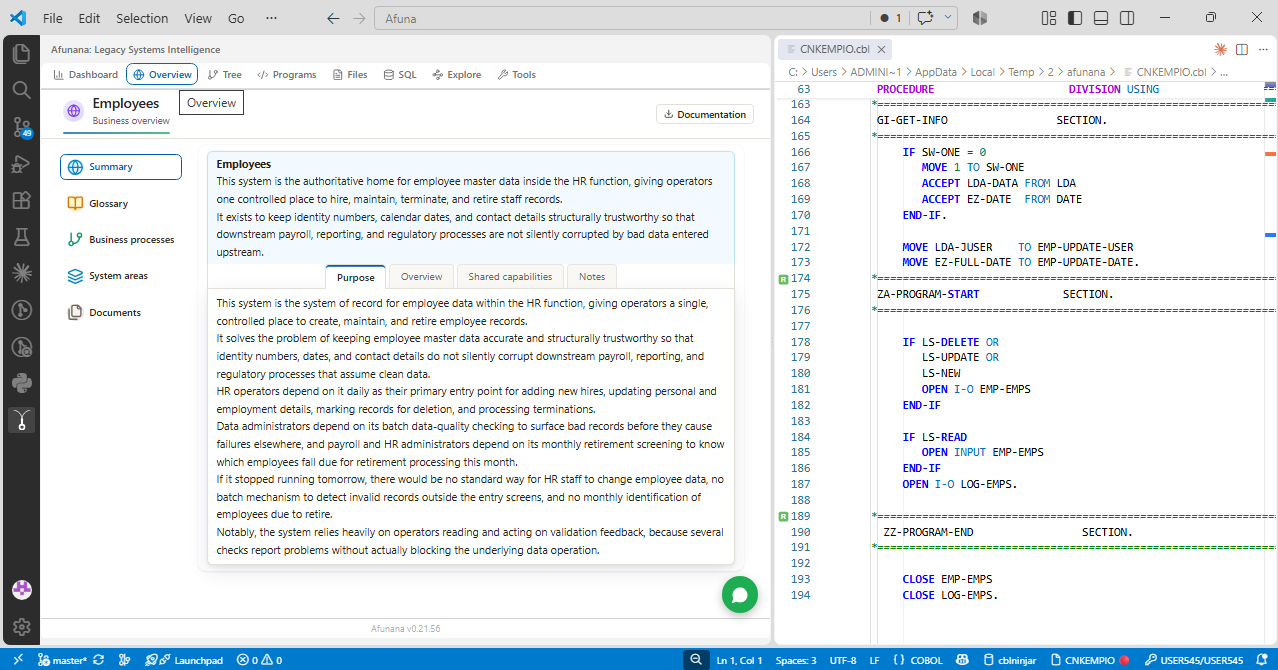Click the Afuna command center search box

coord(620,18)
